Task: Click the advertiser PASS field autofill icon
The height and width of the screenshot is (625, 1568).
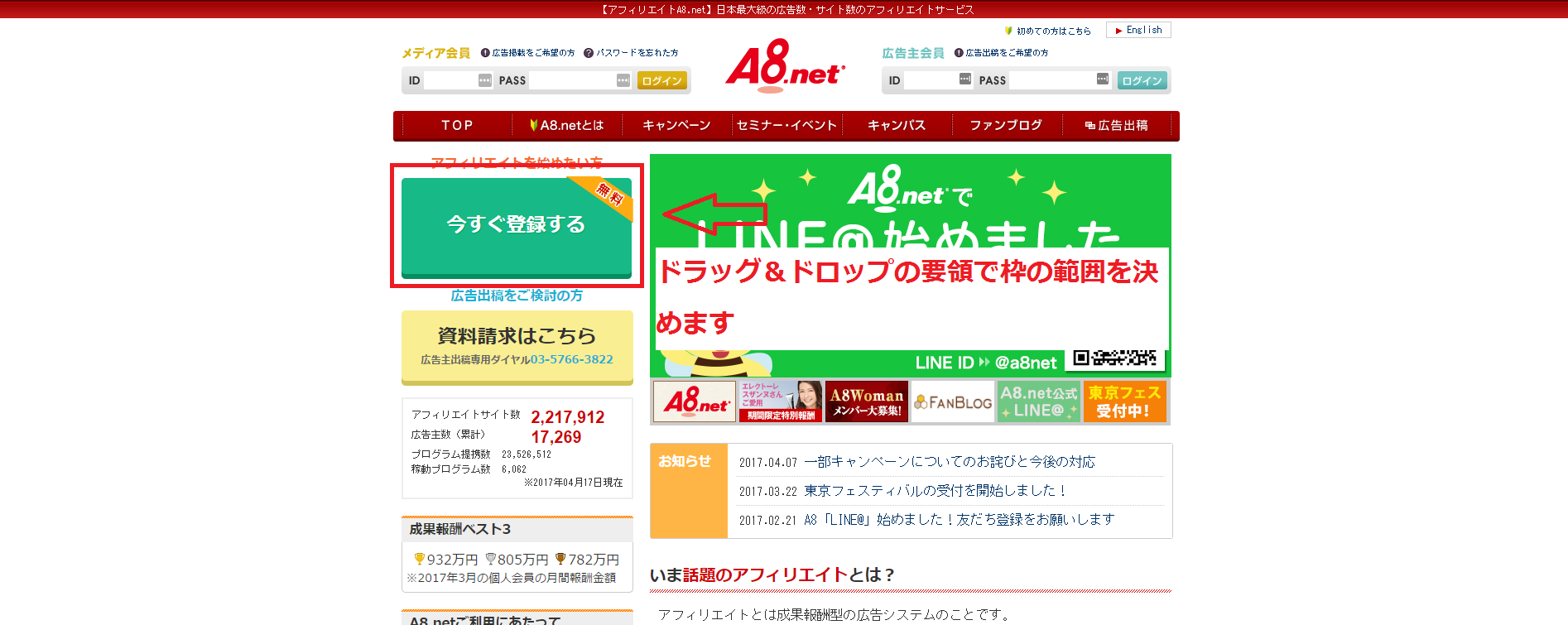Action: pos(1103,79)
